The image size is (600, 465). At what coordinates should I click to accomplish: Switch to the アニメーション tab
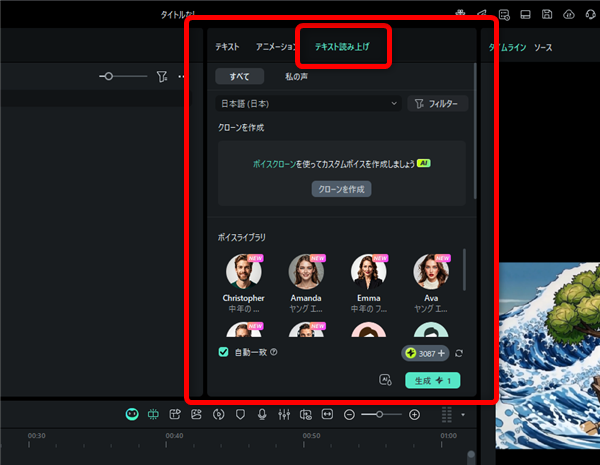pyautogui.click(x=276, y=47)
